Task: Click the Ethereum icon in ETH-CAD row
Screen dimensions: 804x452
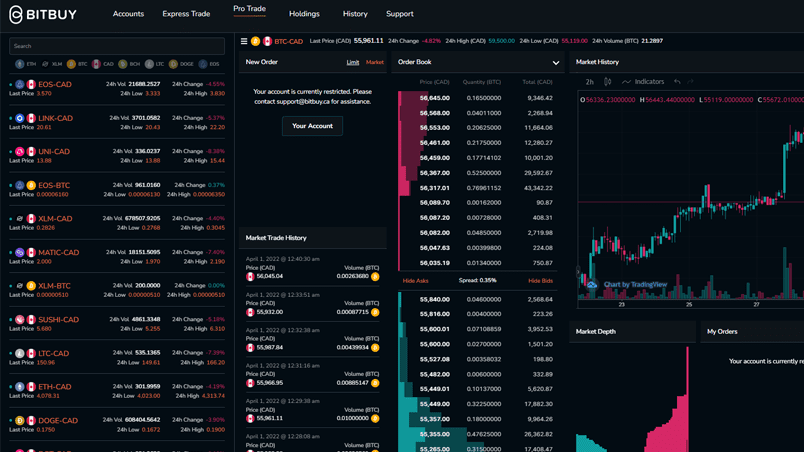Action: tap(19, 386)
